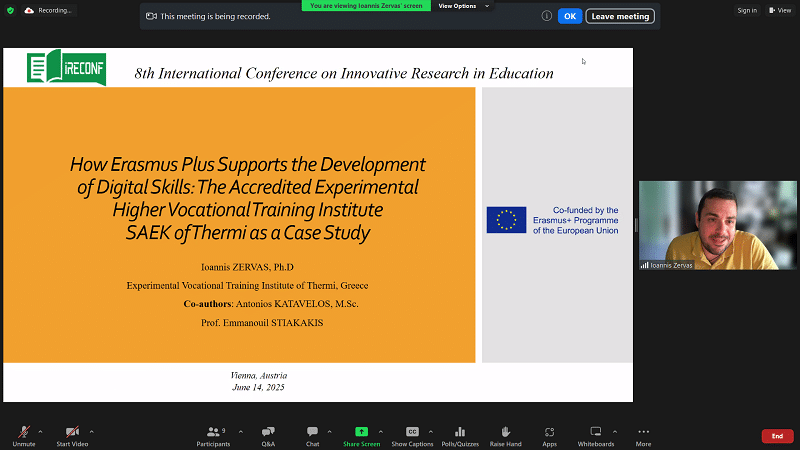Open the Chat panel
Screen dimensions: 800x450
pyautogui.click(x=312, y=433)
